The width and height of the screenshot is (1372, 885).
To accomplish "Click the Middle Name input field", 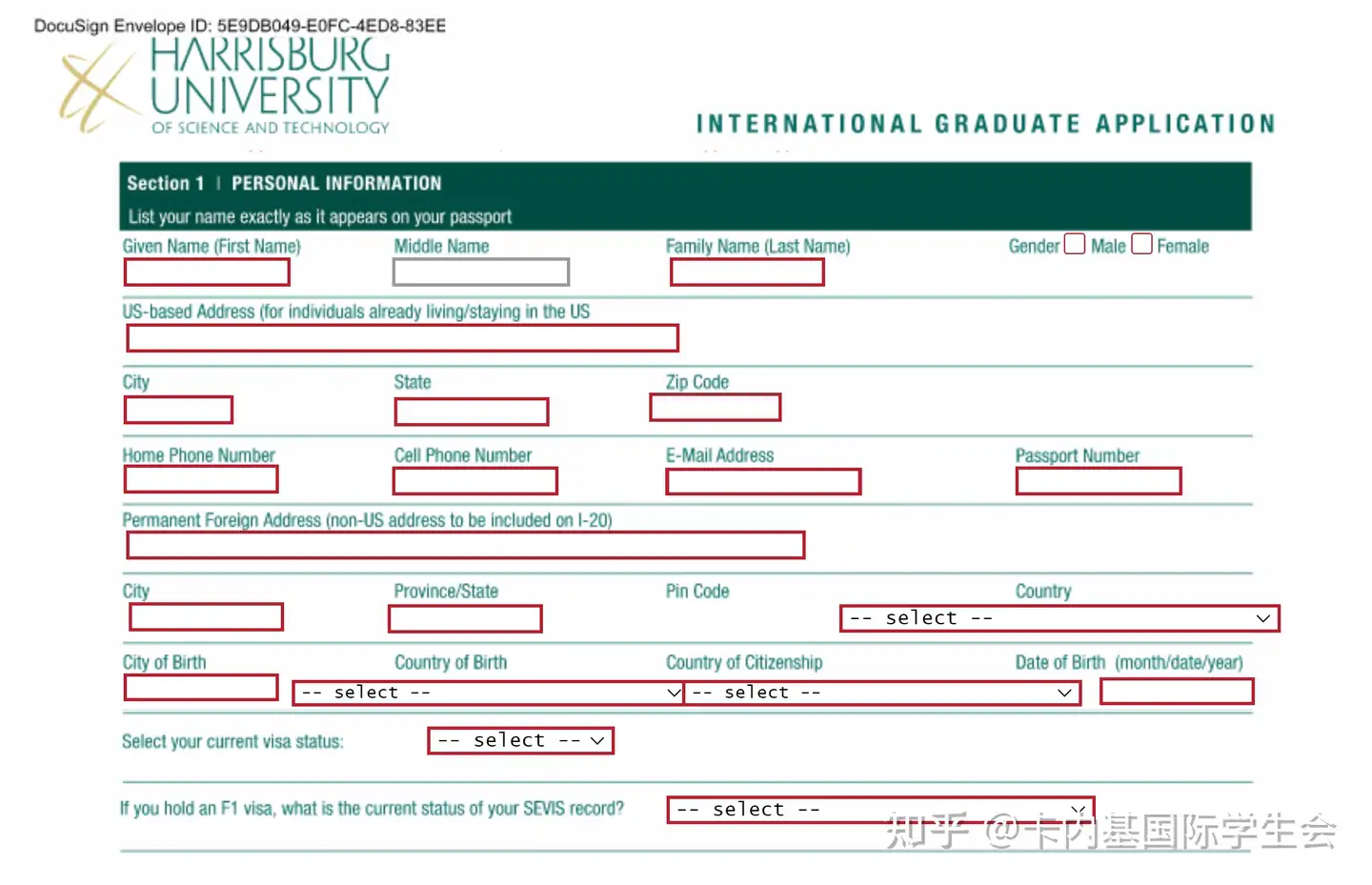I will [x=481, y=272].
